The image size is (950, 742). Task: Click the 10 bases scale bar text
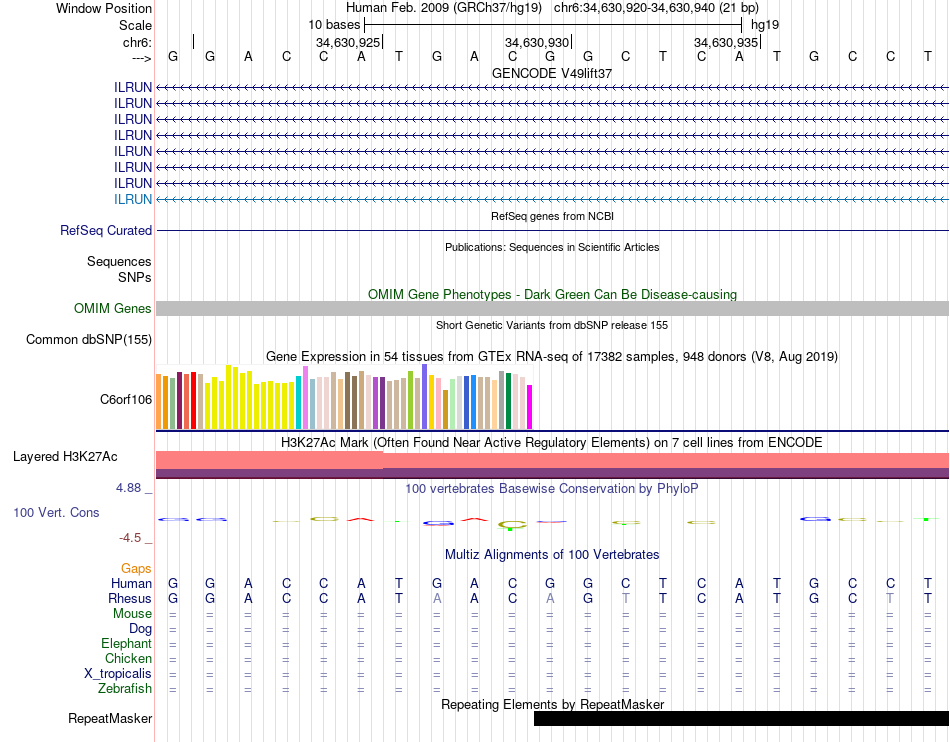(334, 25)
